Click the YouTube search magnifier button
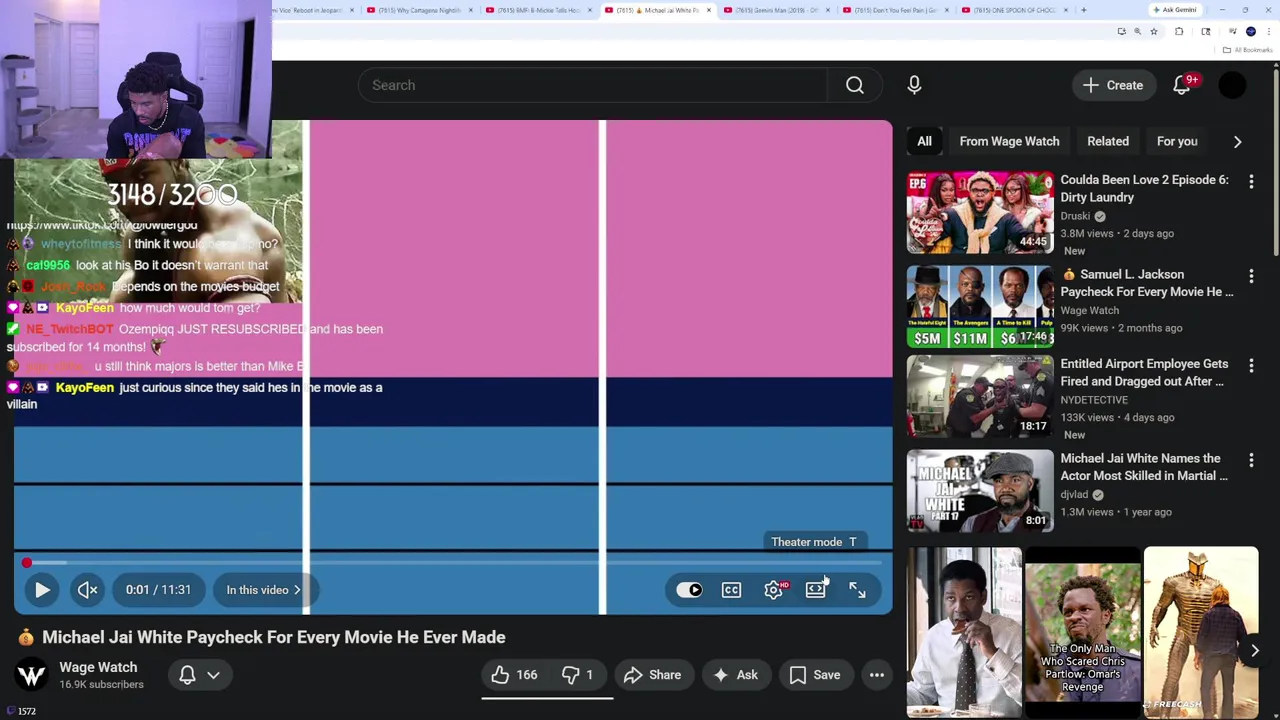Viewport: 1280px width, 720px height. click(855, 85)
